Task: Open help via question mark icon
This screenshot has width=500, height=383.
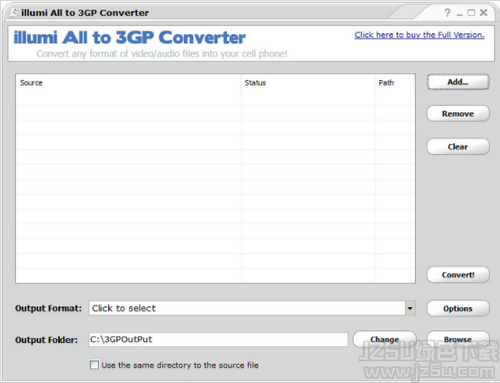Action: (x=447, y=13)
